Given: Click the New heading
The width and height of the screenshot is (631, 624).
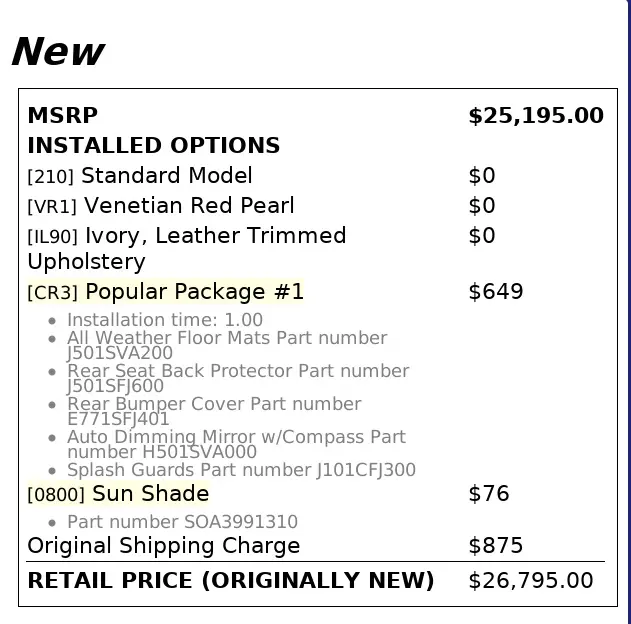Looking at the screenshot, I should [58, 51].
